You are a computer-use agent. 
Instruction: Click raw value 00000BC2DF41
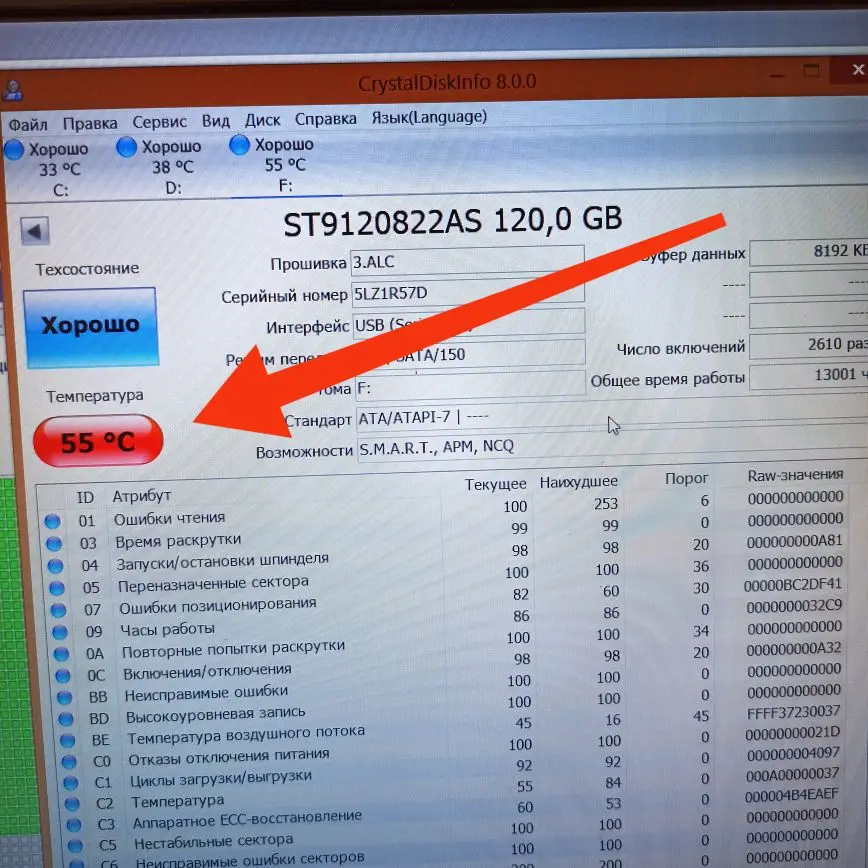(x=792, y=585)
